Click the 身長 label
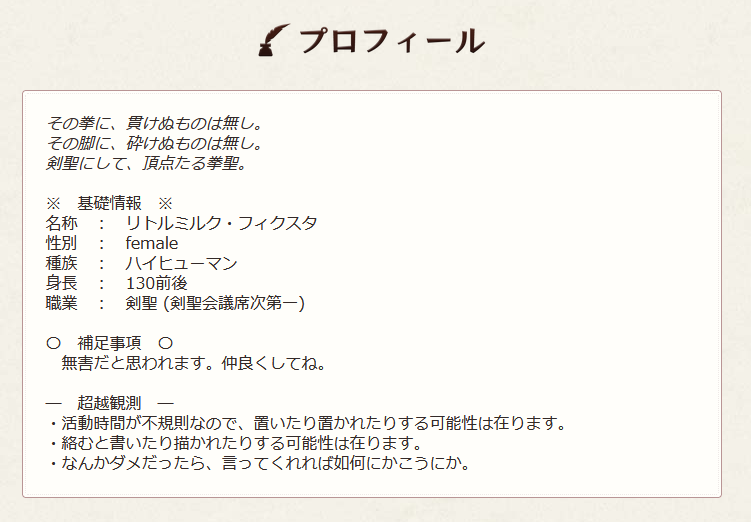 click(61, 283)
